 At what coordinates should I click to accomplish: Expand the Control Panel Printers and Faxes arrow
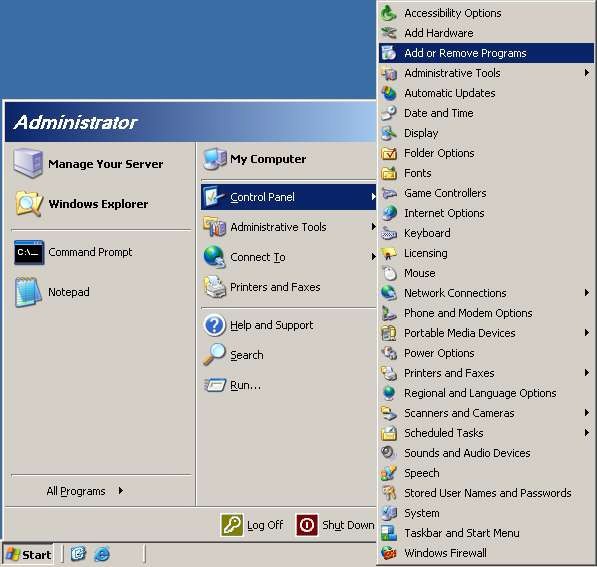tap(587, 372)
